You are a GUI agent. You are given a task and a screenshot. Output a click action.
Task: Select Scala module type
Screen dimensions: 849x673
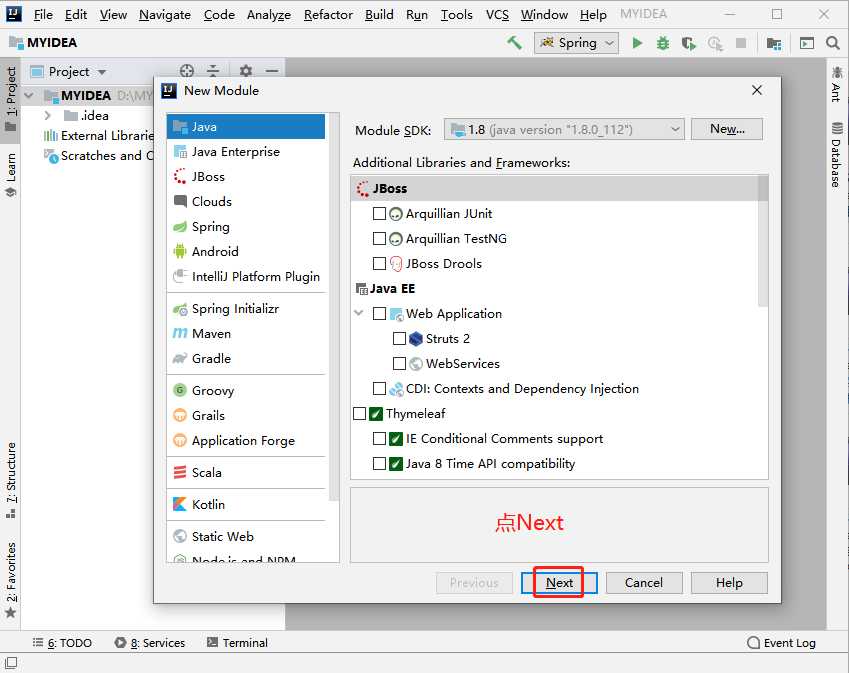pyautogui.click(x=246, y=473)
